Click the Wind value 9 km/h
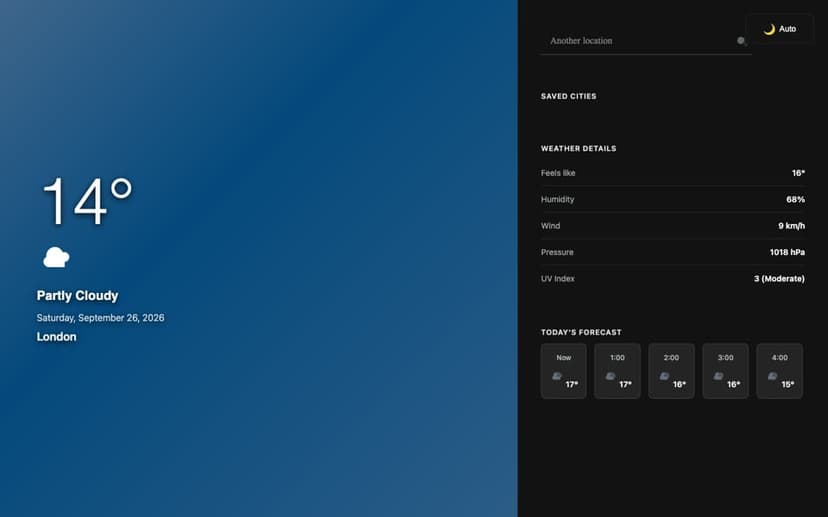 (792, 225)
